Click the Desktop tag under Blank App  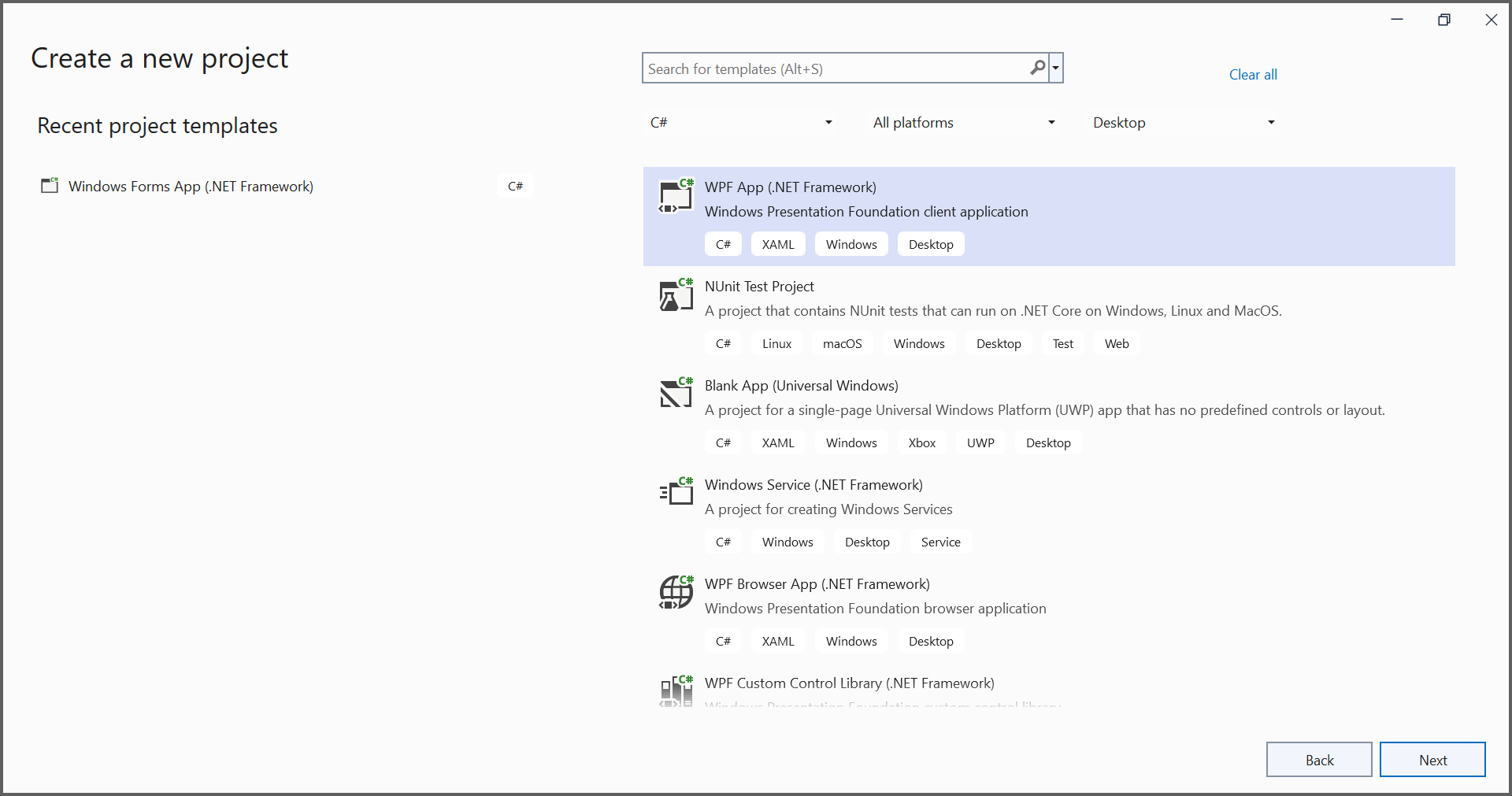[1048, 443]
